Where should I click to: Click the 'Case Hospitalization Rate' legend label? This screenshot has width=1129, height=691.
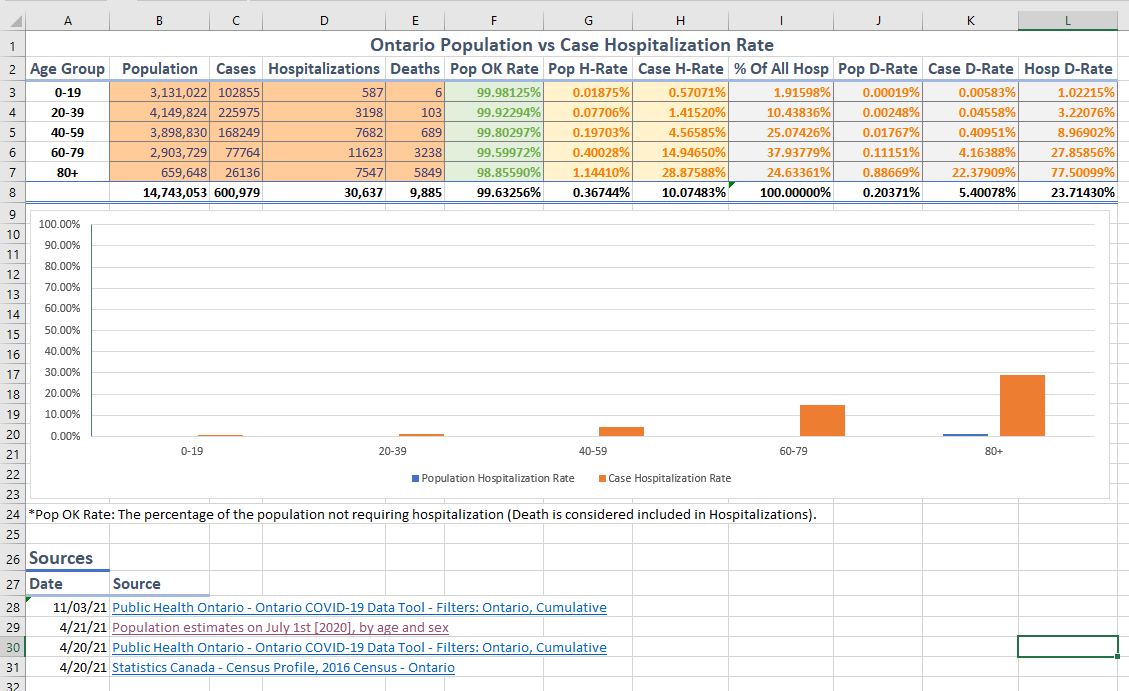pyautogui.click(x=670, y=479)
